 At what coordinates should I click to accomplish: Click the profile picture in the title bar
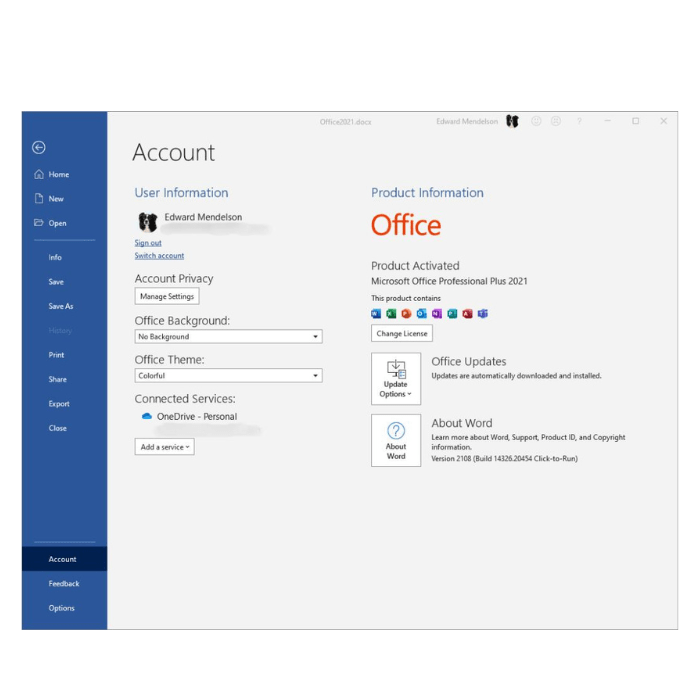point(512,121)
